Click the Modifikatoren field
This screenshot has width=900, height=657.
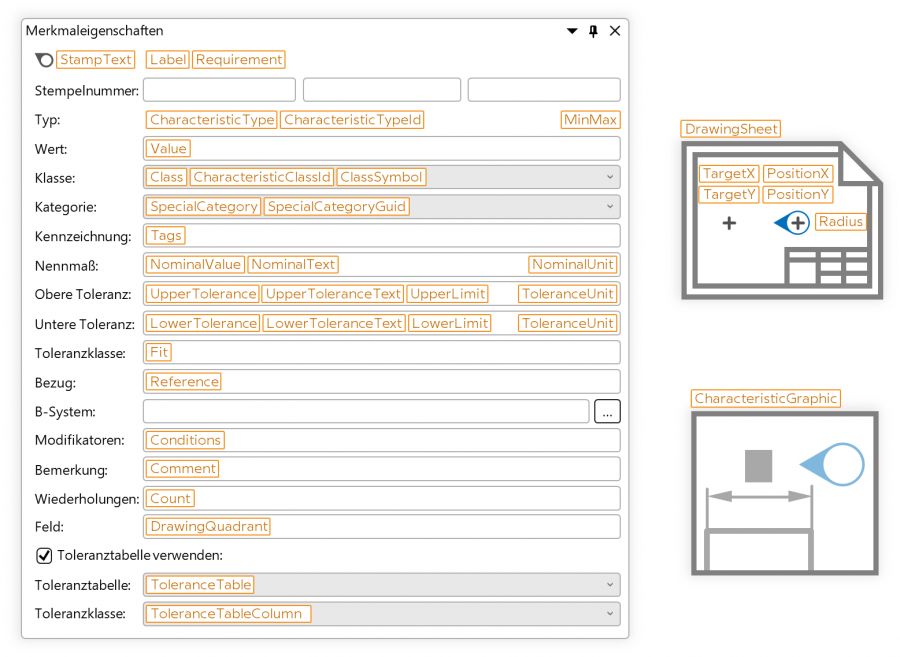coord(382,440)
